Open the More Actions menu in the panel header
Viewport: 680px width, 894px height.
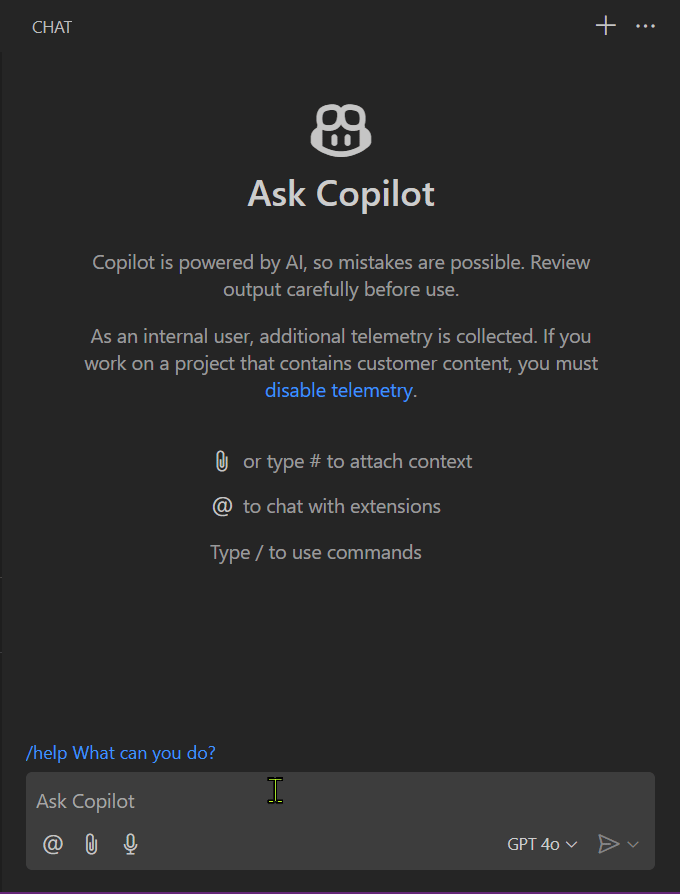coord(645,26)
